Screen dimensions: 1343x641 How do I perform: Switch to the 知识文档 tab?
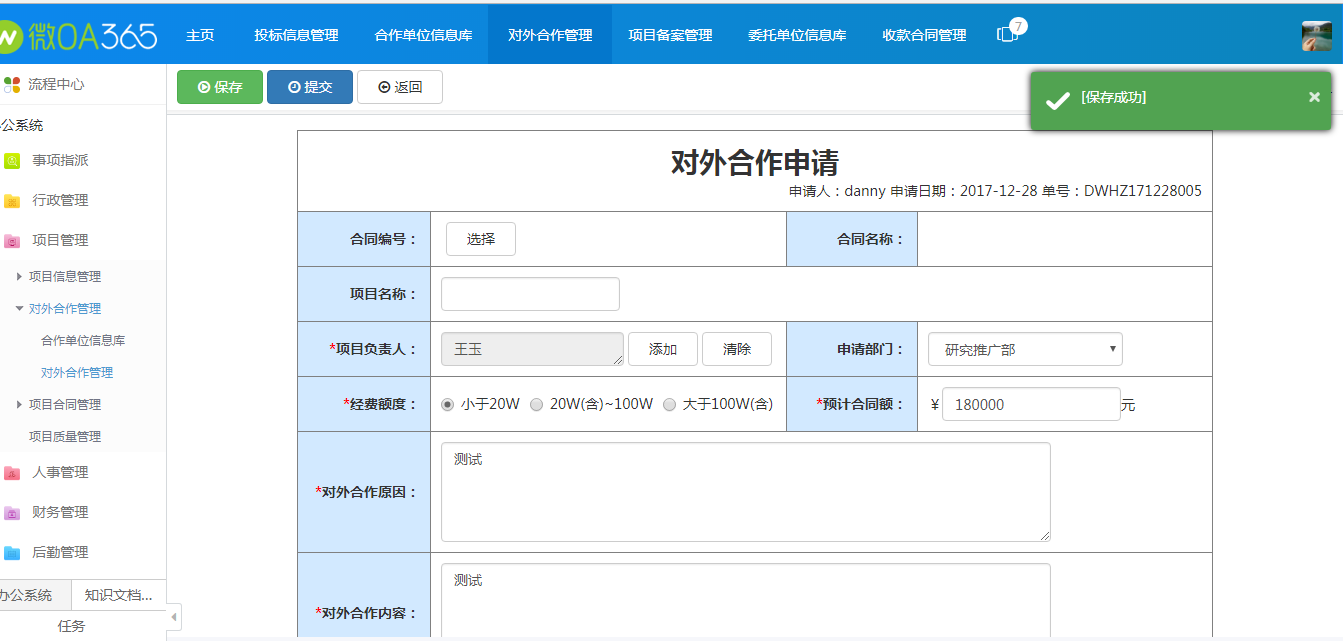pos(118,595)
